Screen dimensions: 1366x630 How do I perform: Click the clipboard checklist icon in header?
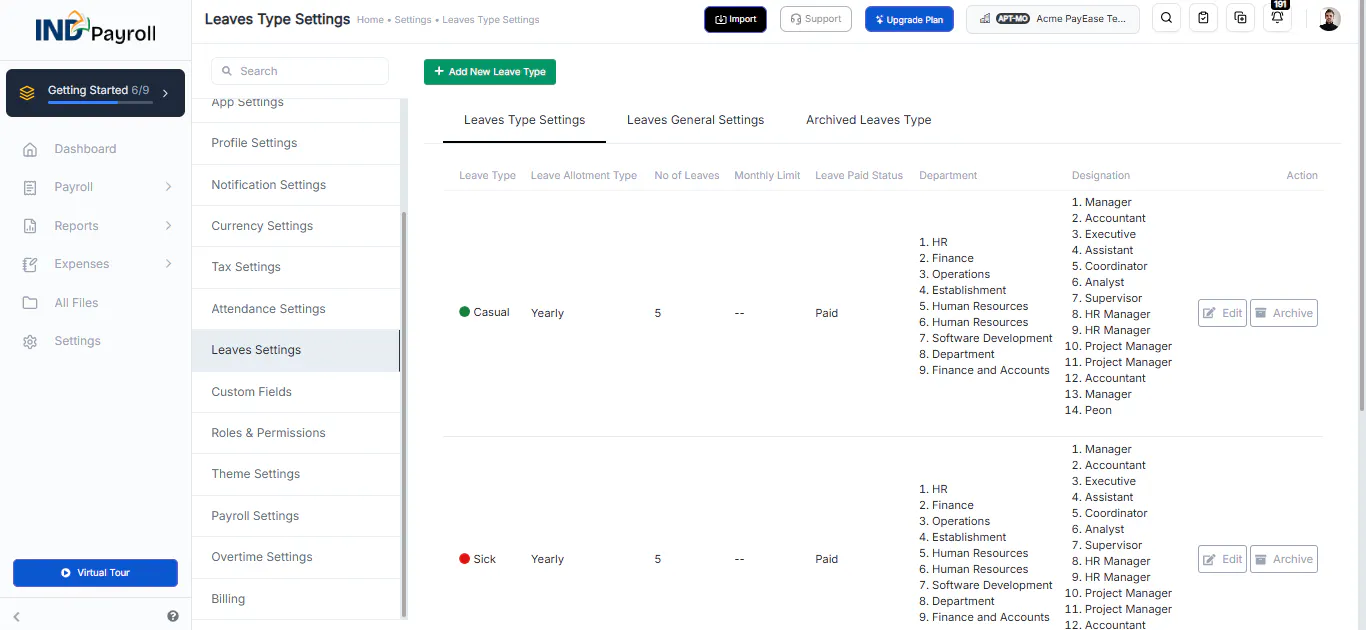tap(1203, 18)
